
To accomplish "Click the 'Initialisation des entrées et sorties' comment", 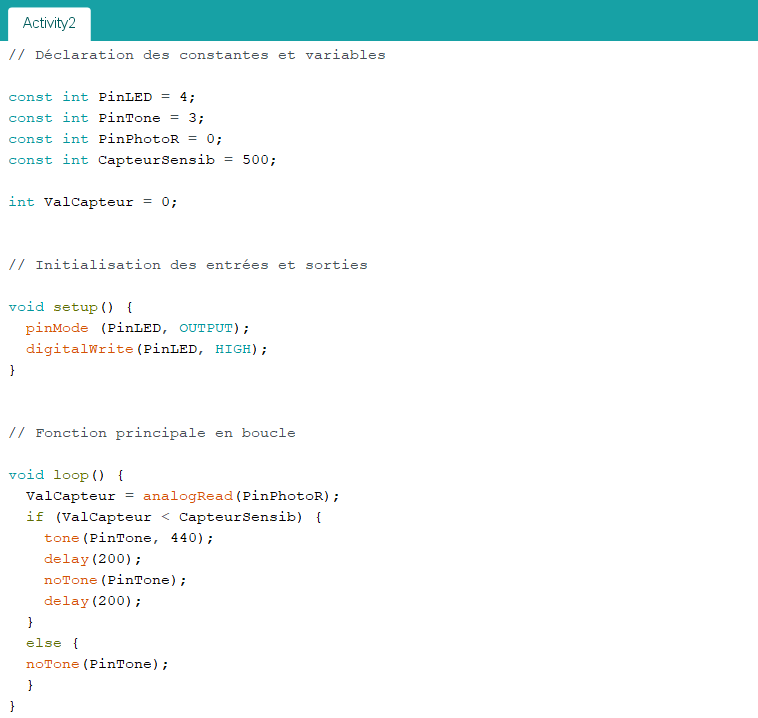I will 187,265.
